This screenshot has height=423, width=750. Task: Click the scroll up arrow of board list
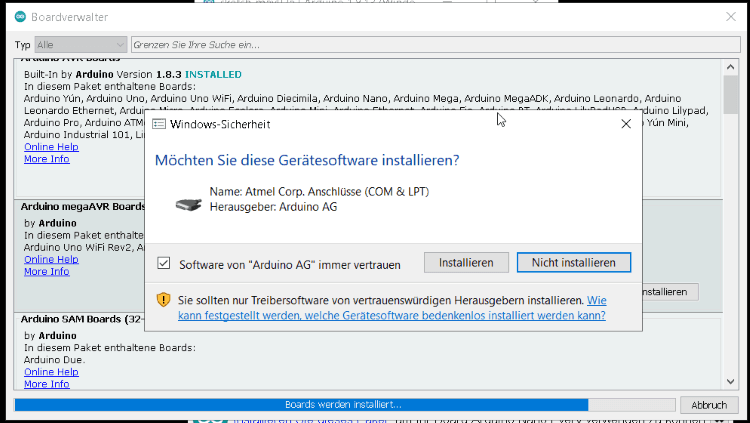tap(730, 67)
